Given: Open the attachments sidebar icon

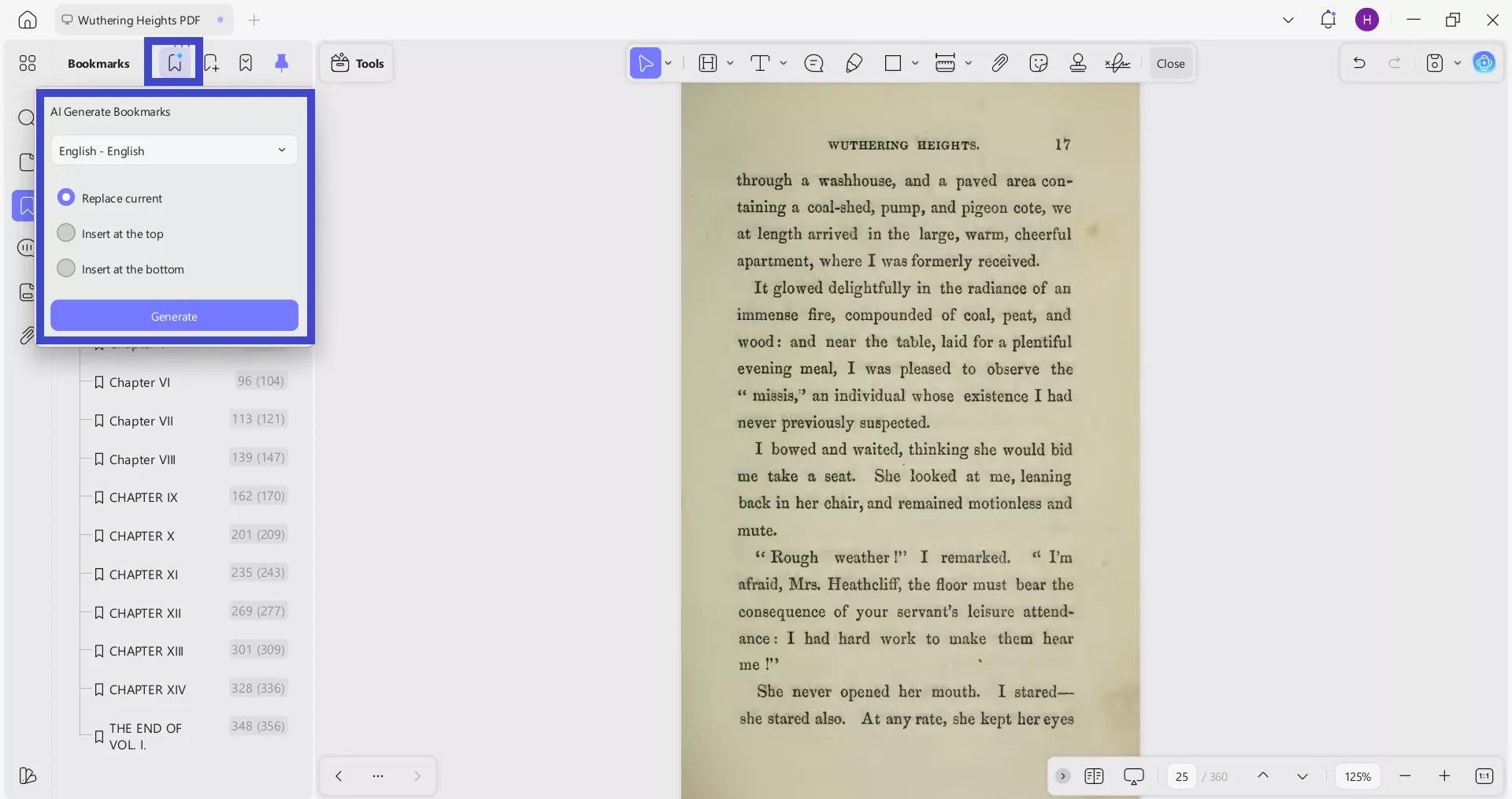Looking at the screenshot, I should point(27,336).
